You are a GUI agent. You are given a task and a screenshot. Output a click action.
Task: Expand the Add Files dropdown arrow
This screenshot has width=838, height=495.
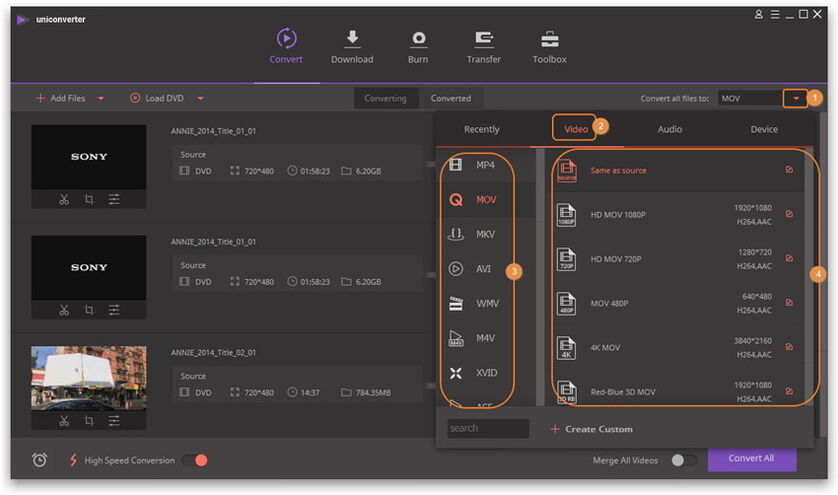101,98
